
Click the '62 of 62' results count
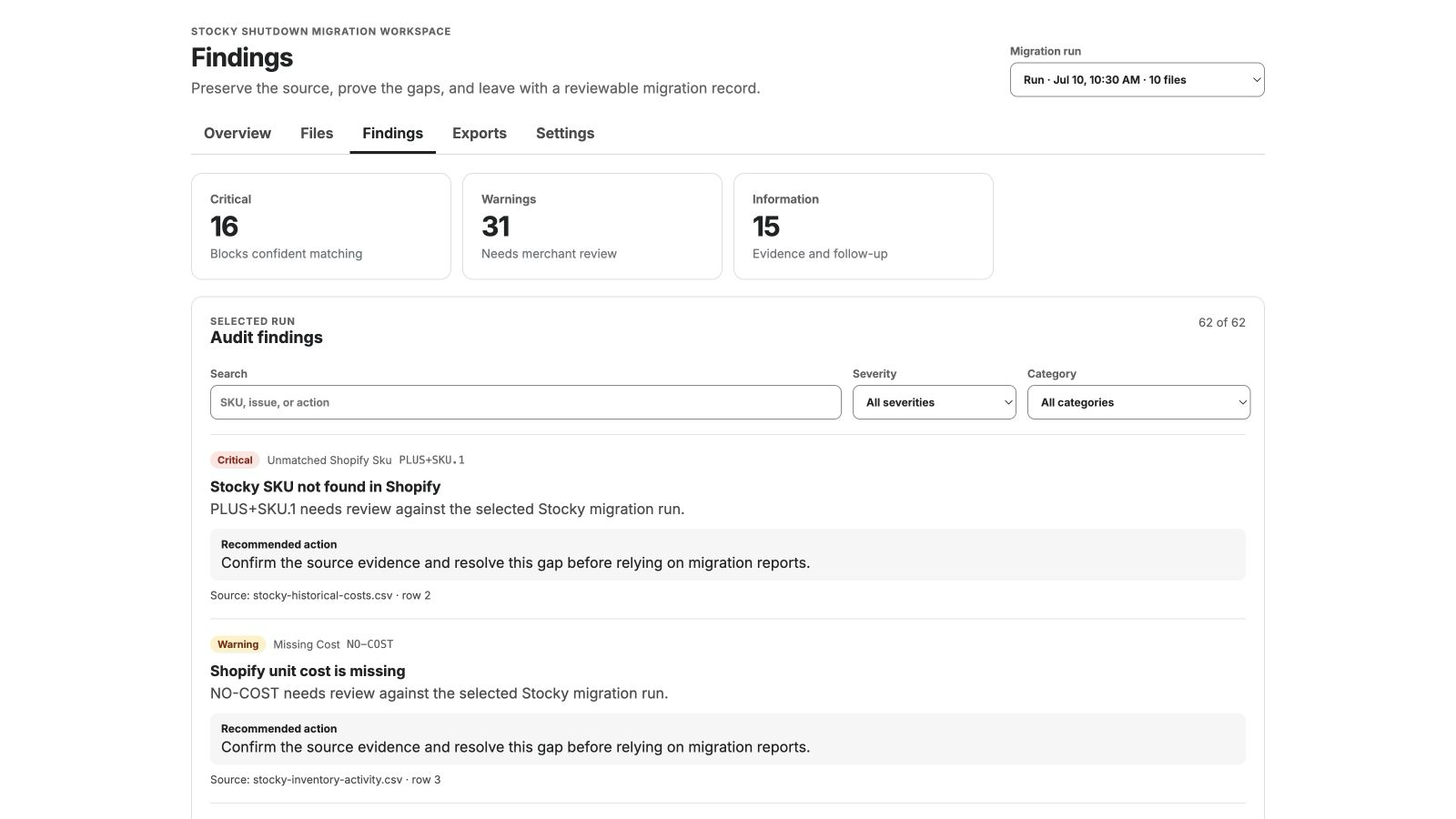point(1222,322)
